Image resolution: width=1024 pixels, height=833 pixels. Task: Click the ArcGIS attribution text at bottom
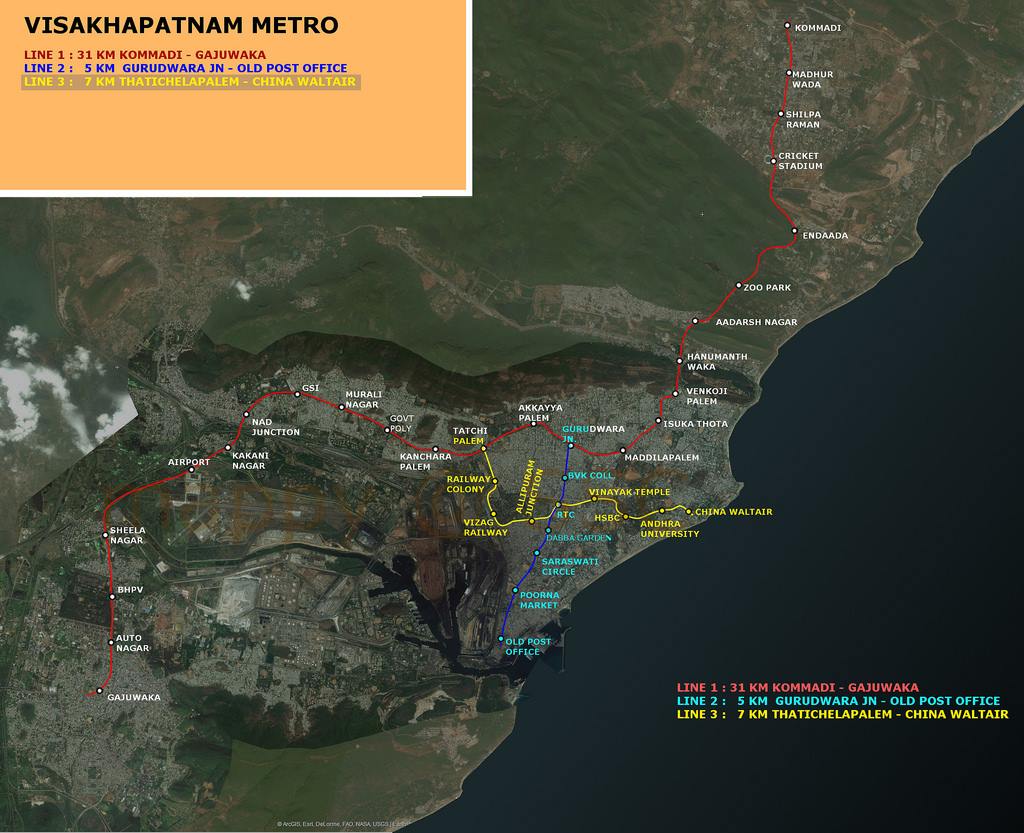coord(345,824)
